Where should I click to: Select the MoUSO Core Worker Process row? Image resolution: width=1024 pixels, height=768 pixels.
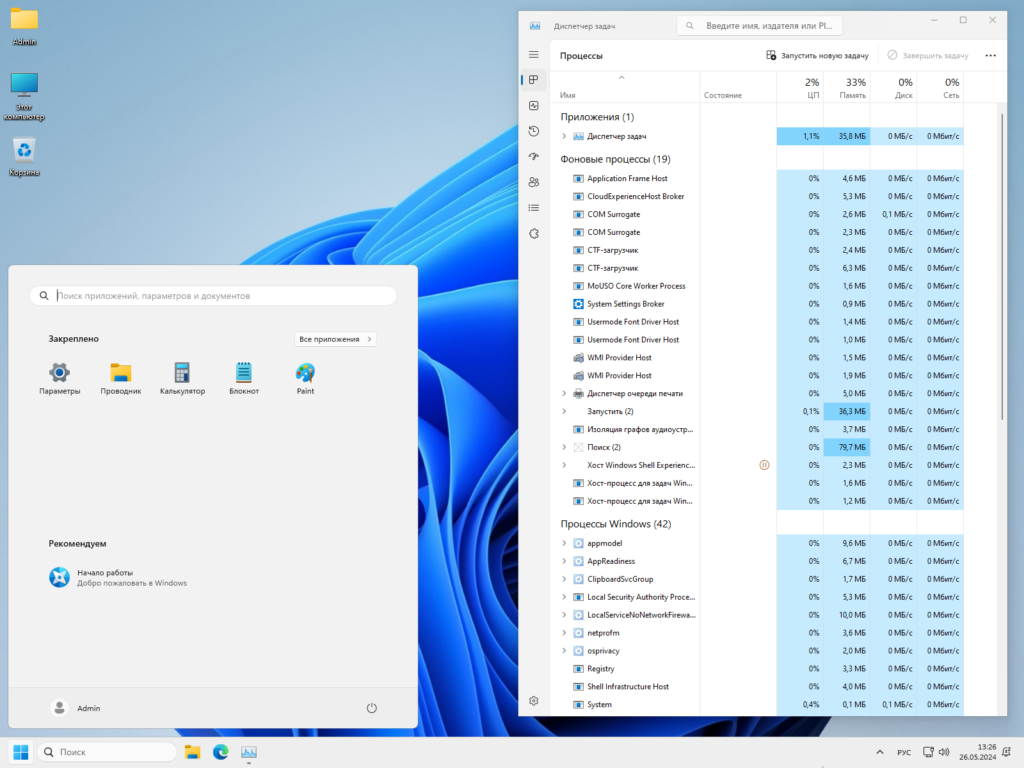[x=756, y=286]
